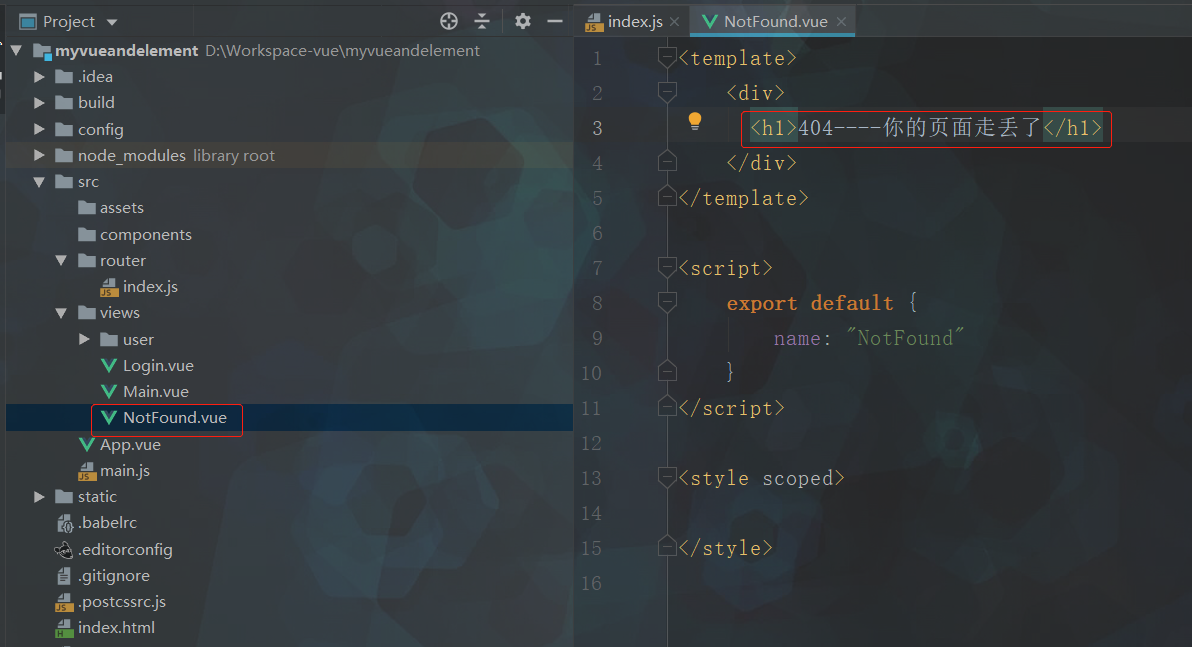Image resolution: width=1192 pixels, height=647 pixels.
Task: Click the .editorconfig file icon
Action: click(65, 549)
